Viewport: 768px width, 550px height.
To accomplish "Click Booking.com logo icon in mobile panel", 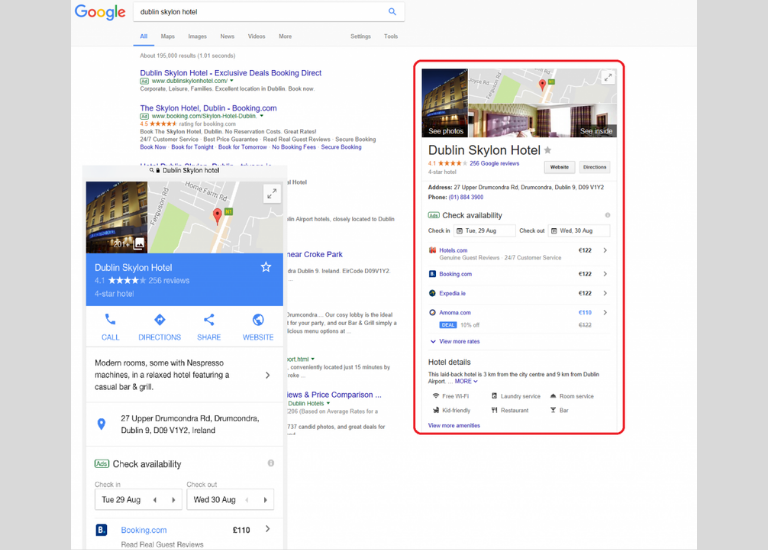I will click(101, 530).
